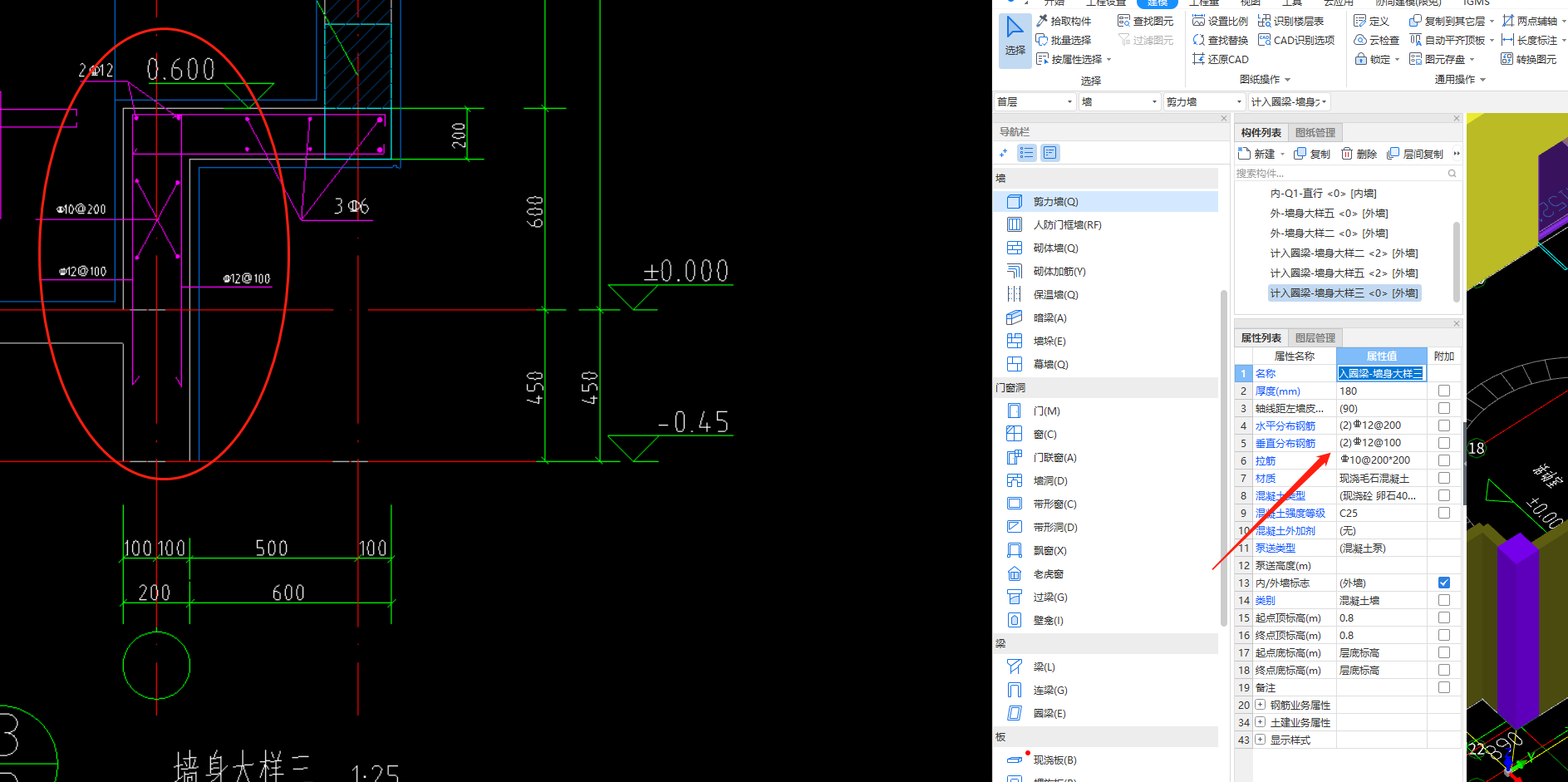This screenshot has width=1568, height=782.
Task: Click the 锁定 lock button
Action: click(x=1373, y=59)
